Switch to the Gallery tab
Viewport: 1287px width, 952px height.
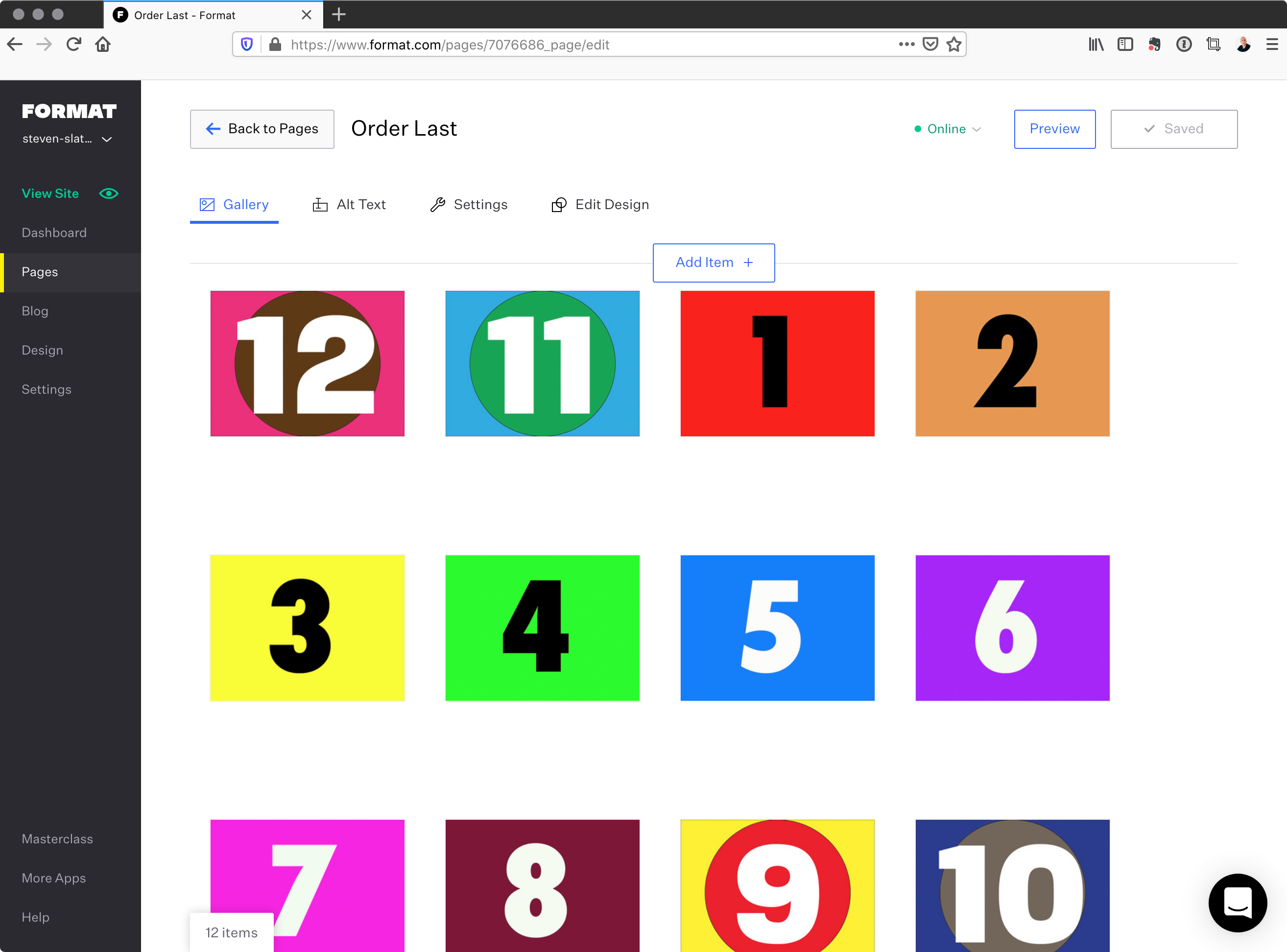234,205
